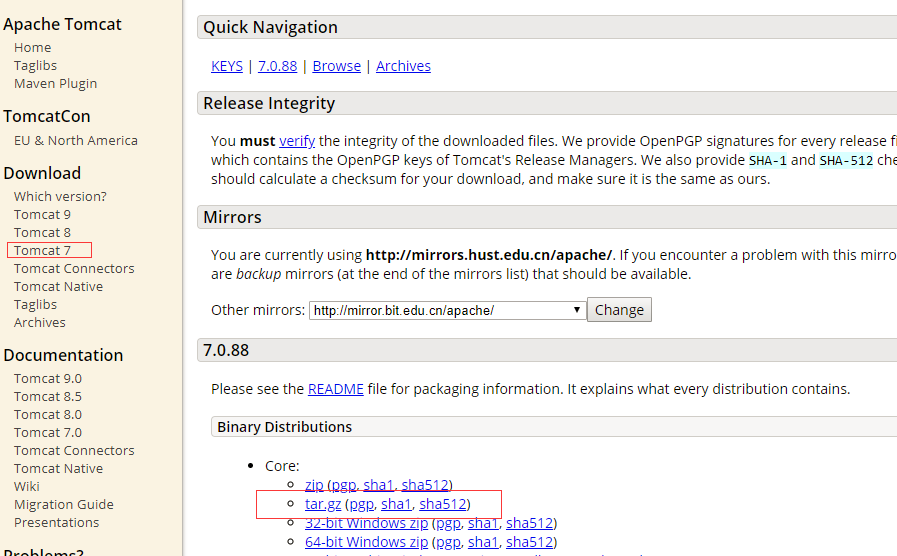Open Tomcat Native under Documentation
Screen dimensions: 897x556
[x=58, y=468]
